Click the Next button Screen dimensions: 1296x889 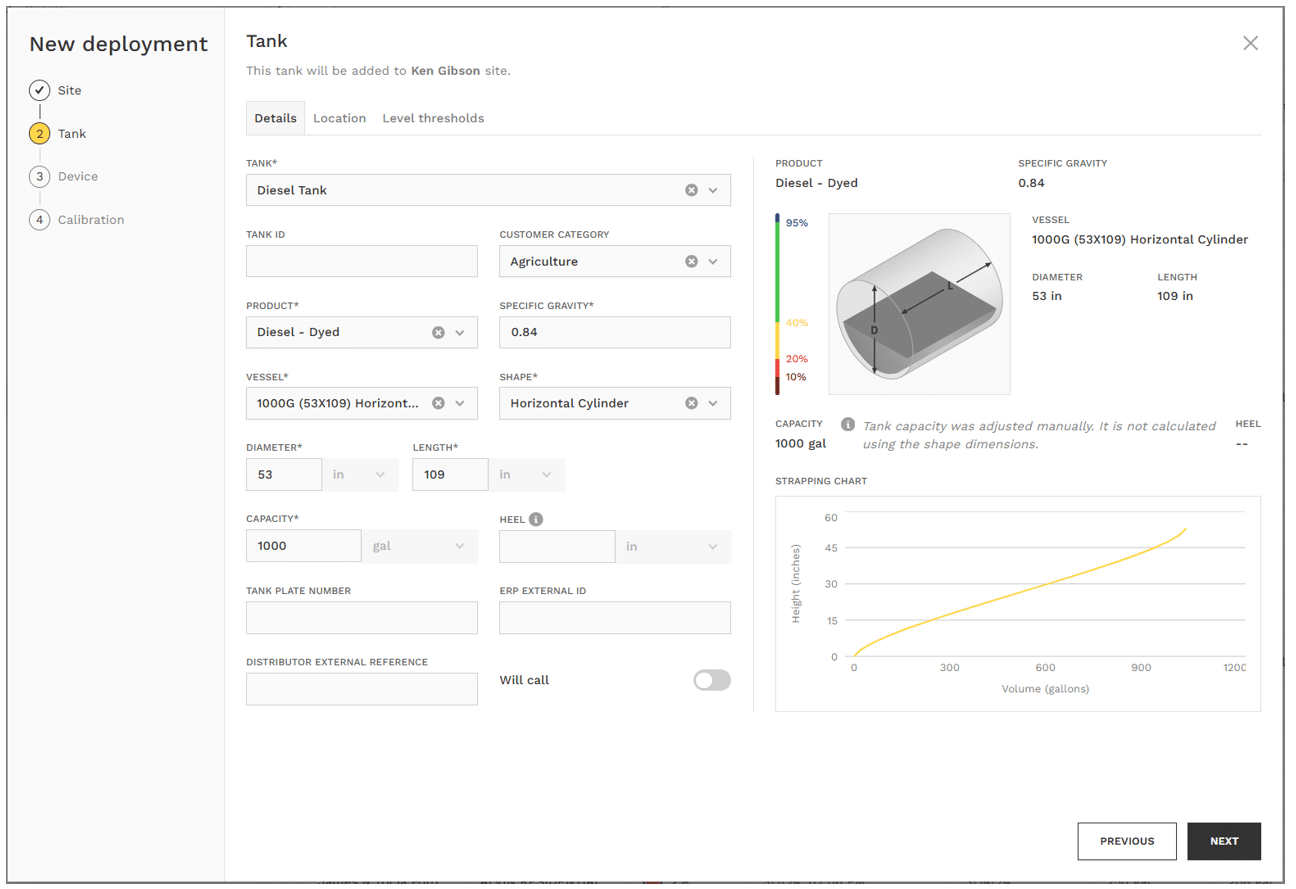(1224, 841)
